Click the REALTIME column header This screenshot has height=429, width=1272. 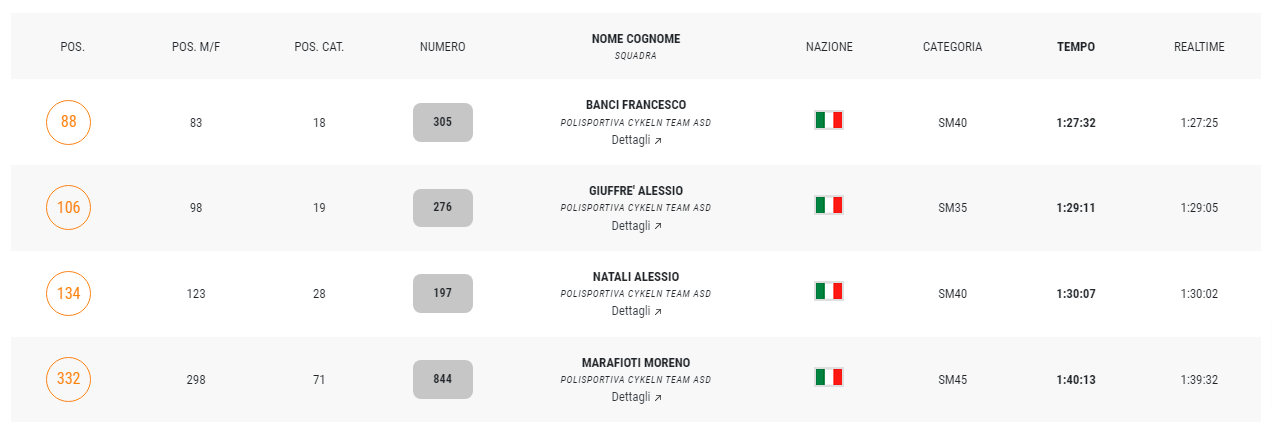tap(1199, 47)
